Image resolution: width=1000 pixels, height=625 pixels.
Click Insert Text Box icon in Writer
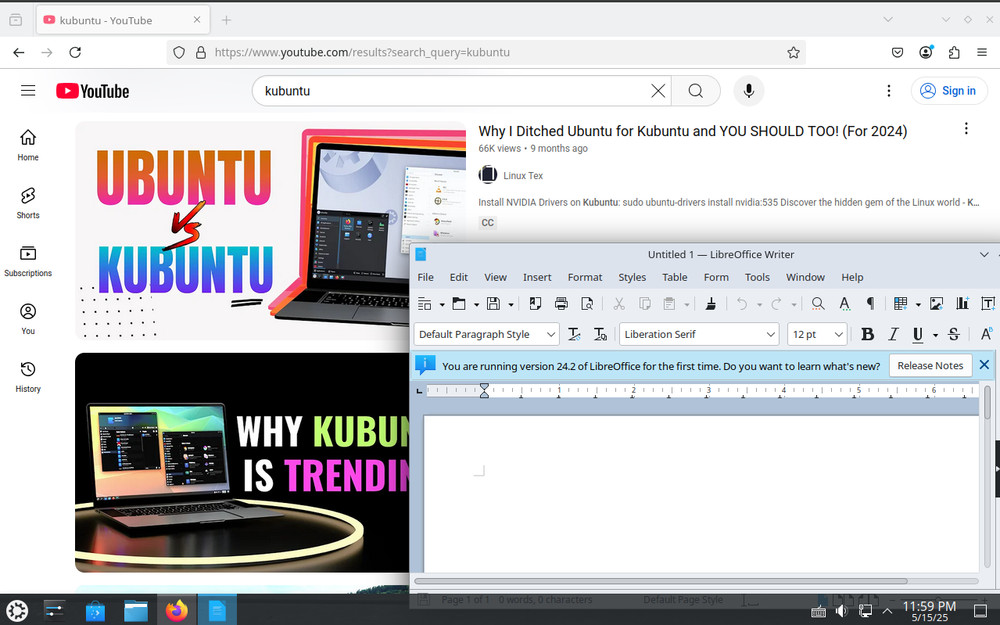tap(988, 304)
